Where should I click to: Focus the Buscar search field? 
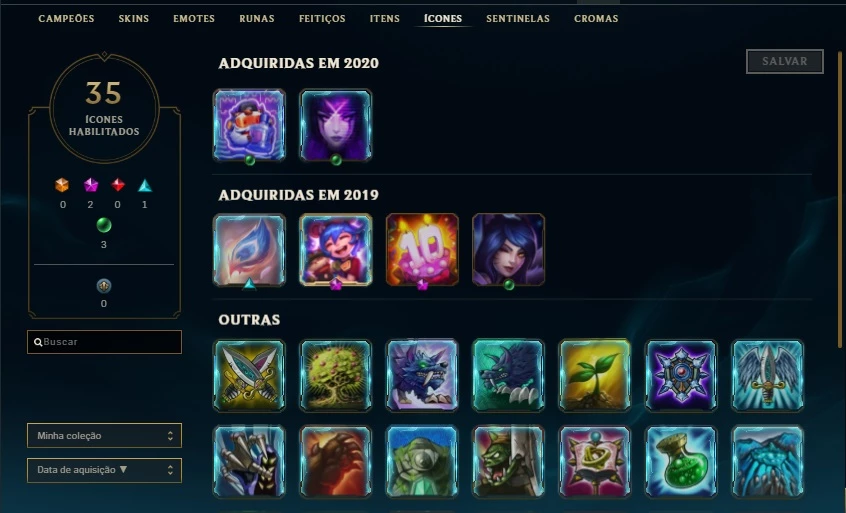point(104,342)
